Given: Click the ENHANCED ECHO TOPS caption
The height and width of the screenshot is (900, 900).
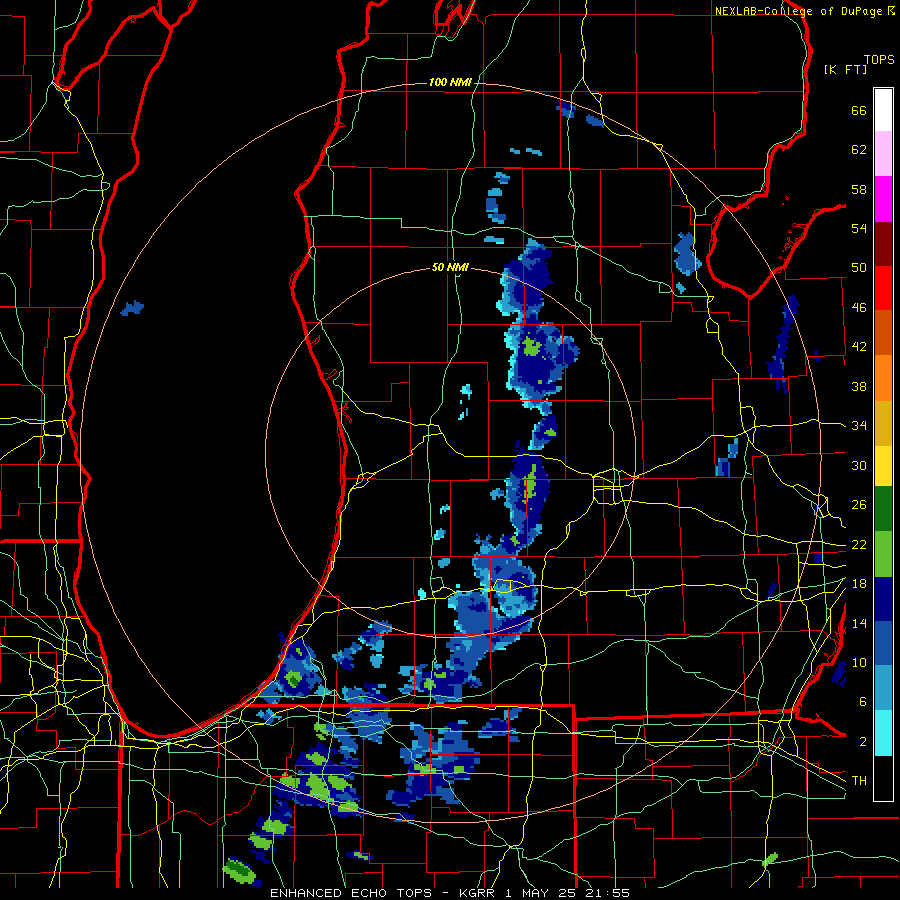Looking at the screenshot, I should (x=351, y=893).
